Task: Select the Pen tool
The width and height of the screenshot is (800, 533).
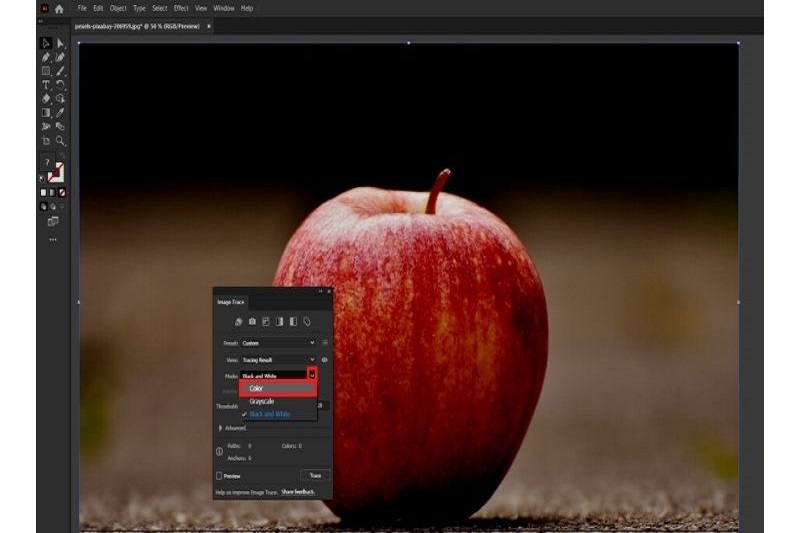Action: 46,57
